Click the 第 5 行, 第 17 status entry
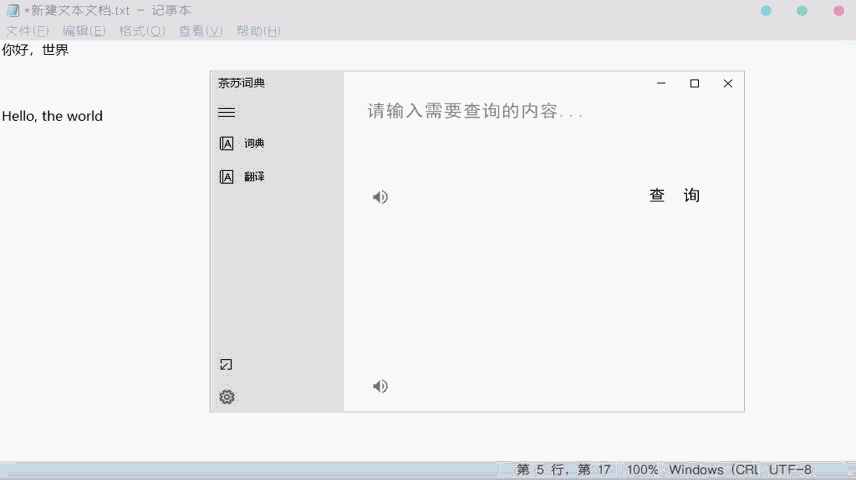Screen dimensions: 856x480 coord(563,470)
